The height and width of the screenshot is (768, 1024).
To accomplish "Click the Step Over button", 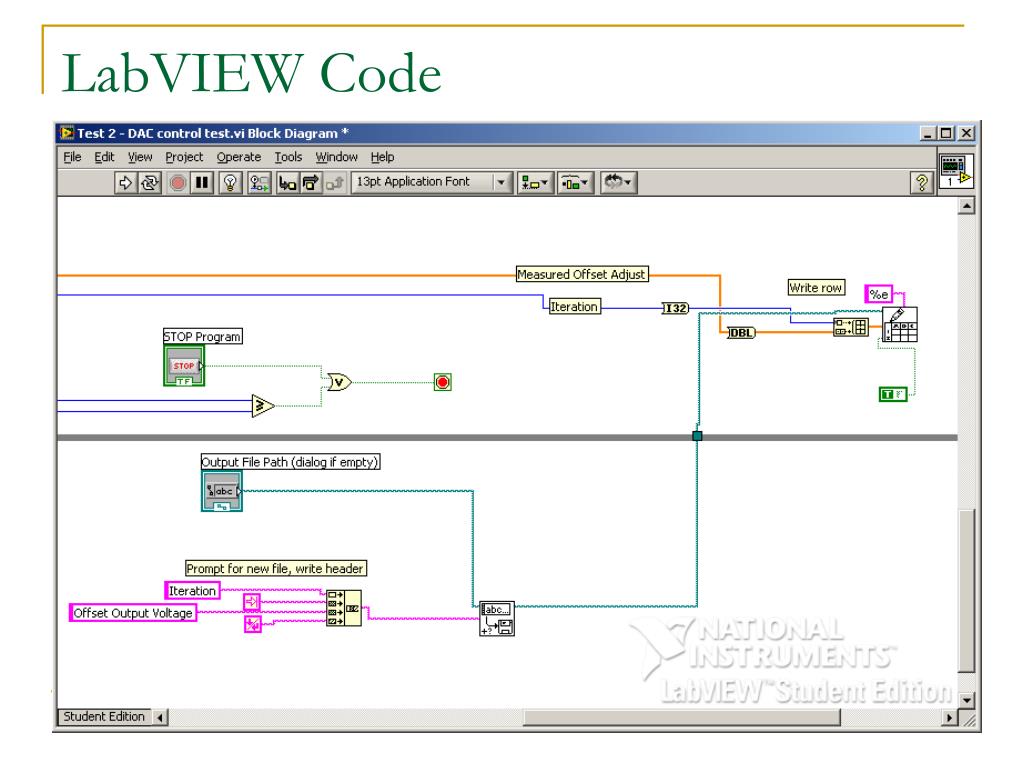I will (310, 183).
